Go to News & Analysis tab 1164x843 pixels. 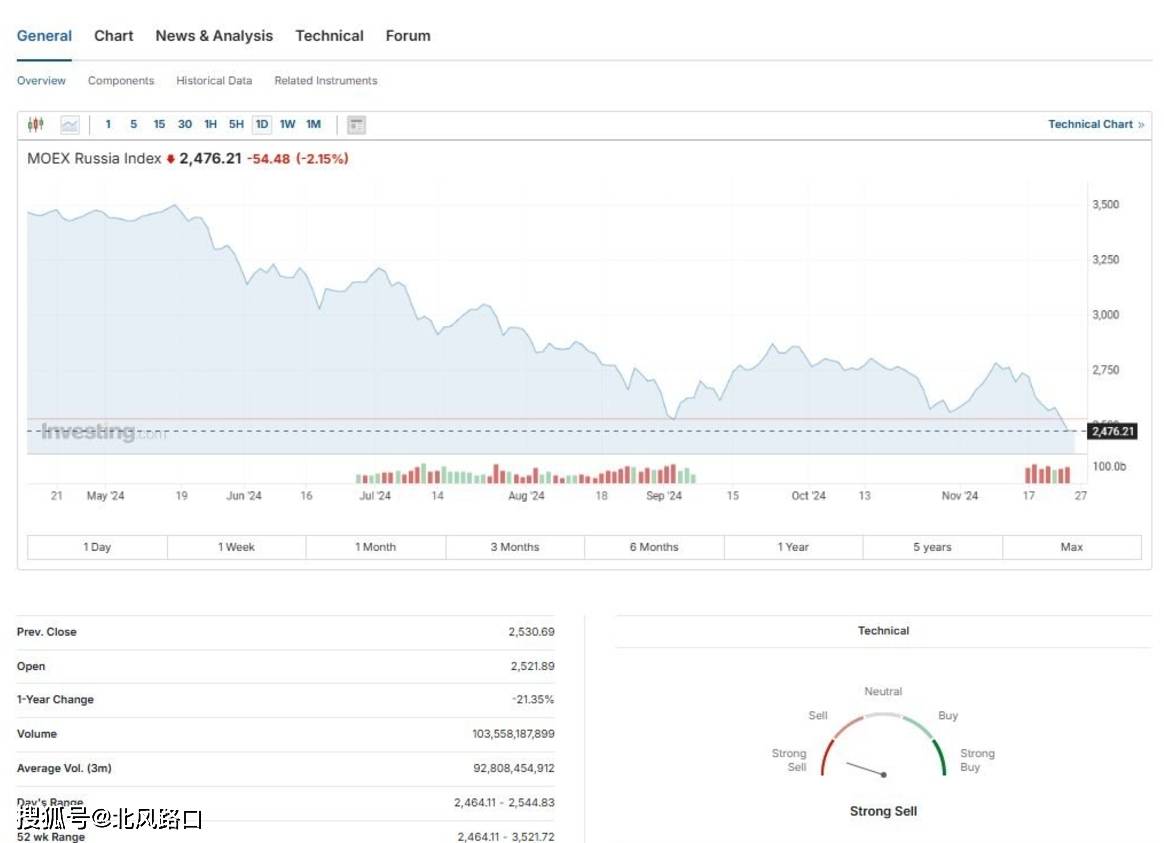[x=214, y=36]
